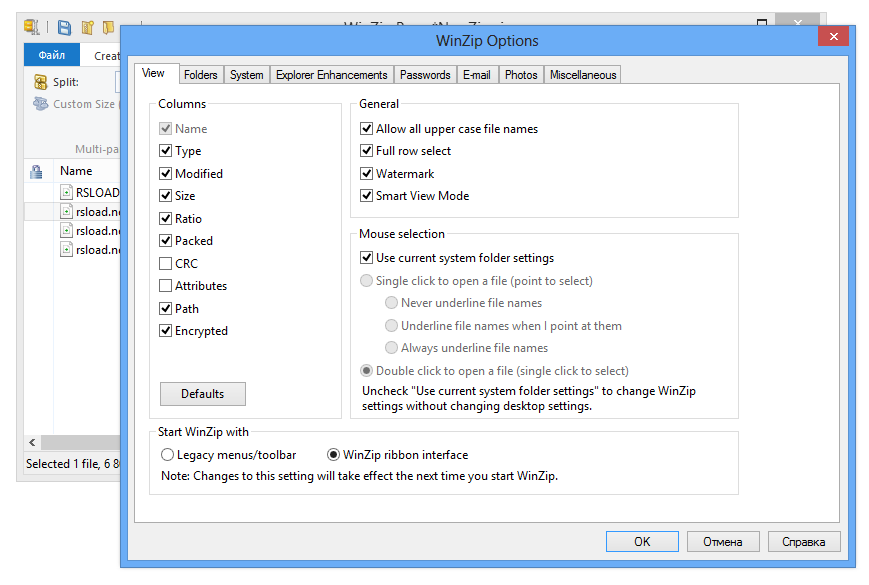Choose Underline file names when I point
869x585 pixels.
(x=391, y=325)
